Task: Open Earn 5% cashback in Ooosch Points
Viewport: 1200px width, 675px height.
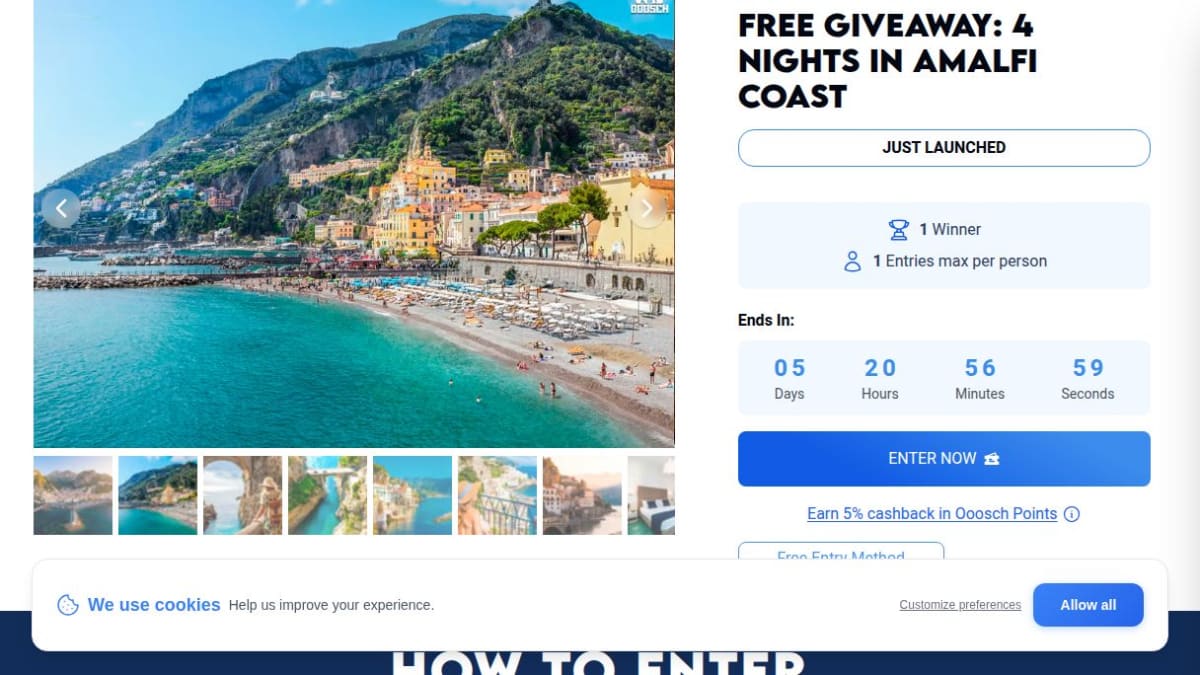Action: (932, 513)
